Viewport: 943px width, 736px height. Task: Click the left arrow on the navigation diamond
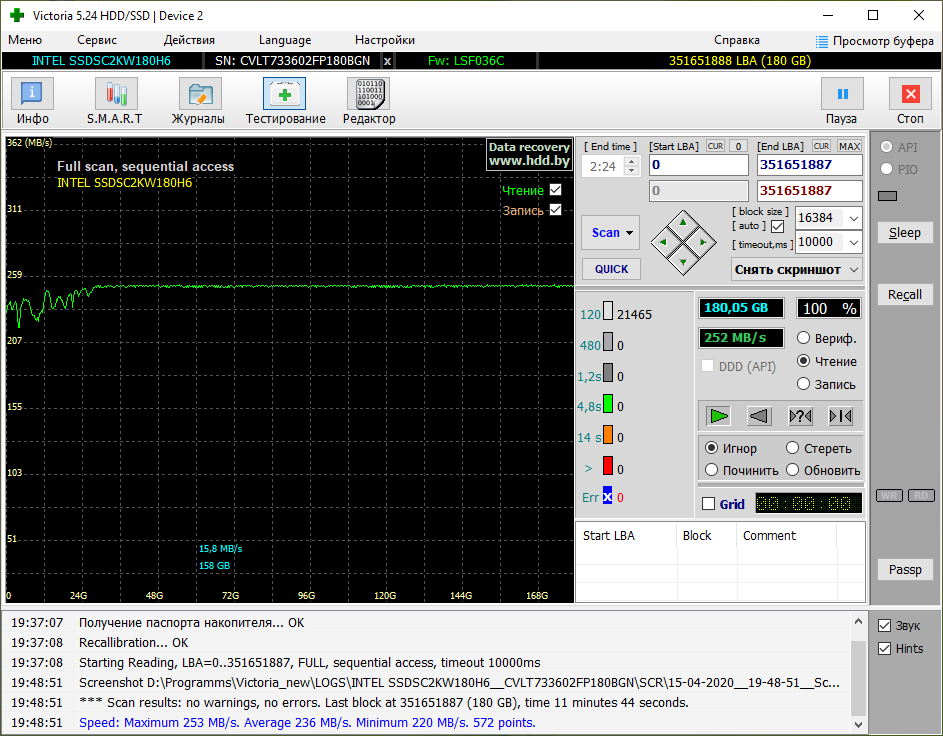point(663,242)
